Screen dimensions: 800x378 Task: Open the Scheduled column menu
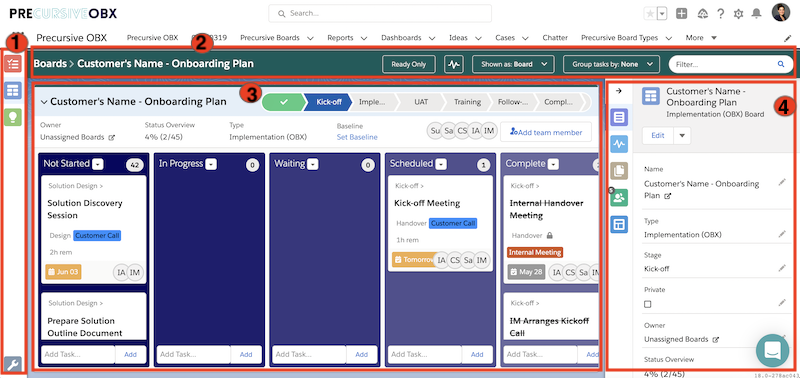pos(441,164)
